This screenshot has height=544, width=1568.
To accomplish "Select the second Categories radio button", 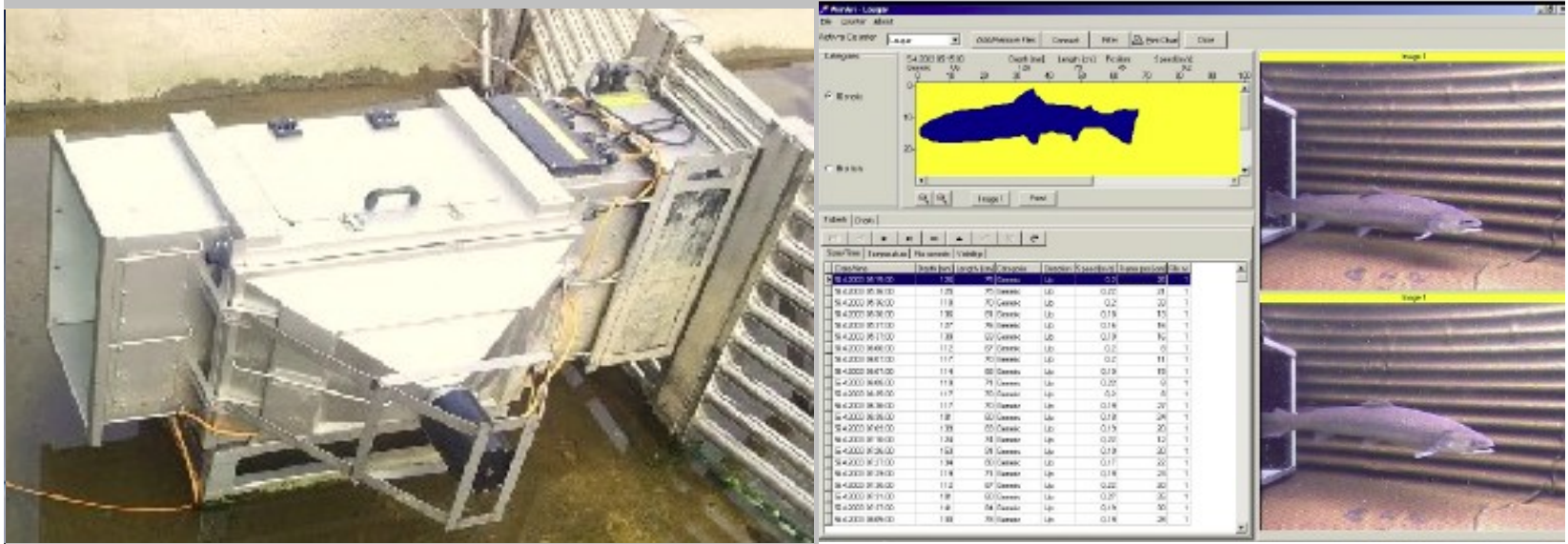I will [x=828, y=169].
